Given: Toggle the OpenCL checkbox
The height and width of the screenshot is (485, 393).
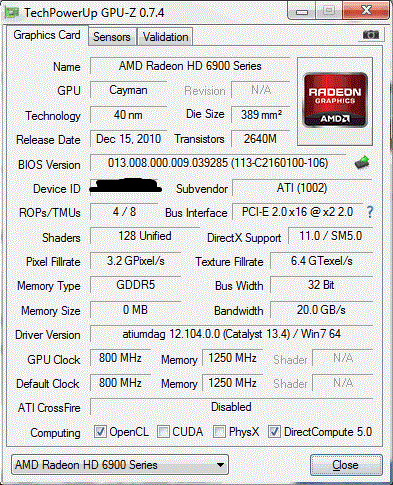Looking at the screenshot, I should pos(100,431).
